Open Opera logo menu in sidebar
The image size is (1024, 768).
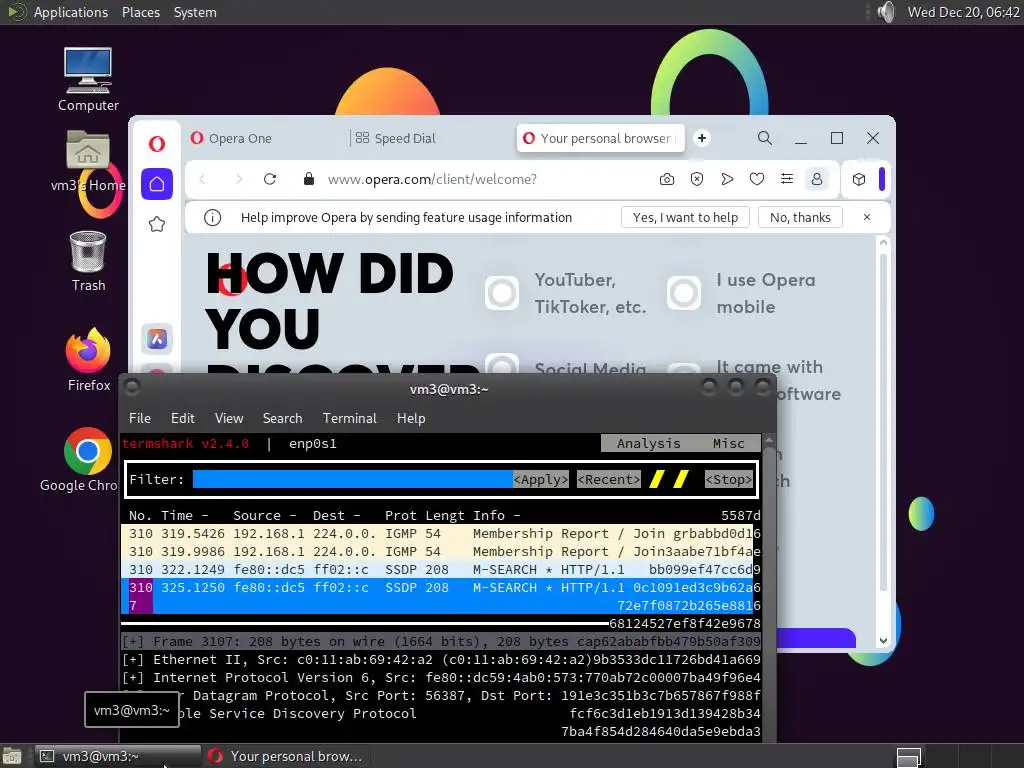point(157,144)
